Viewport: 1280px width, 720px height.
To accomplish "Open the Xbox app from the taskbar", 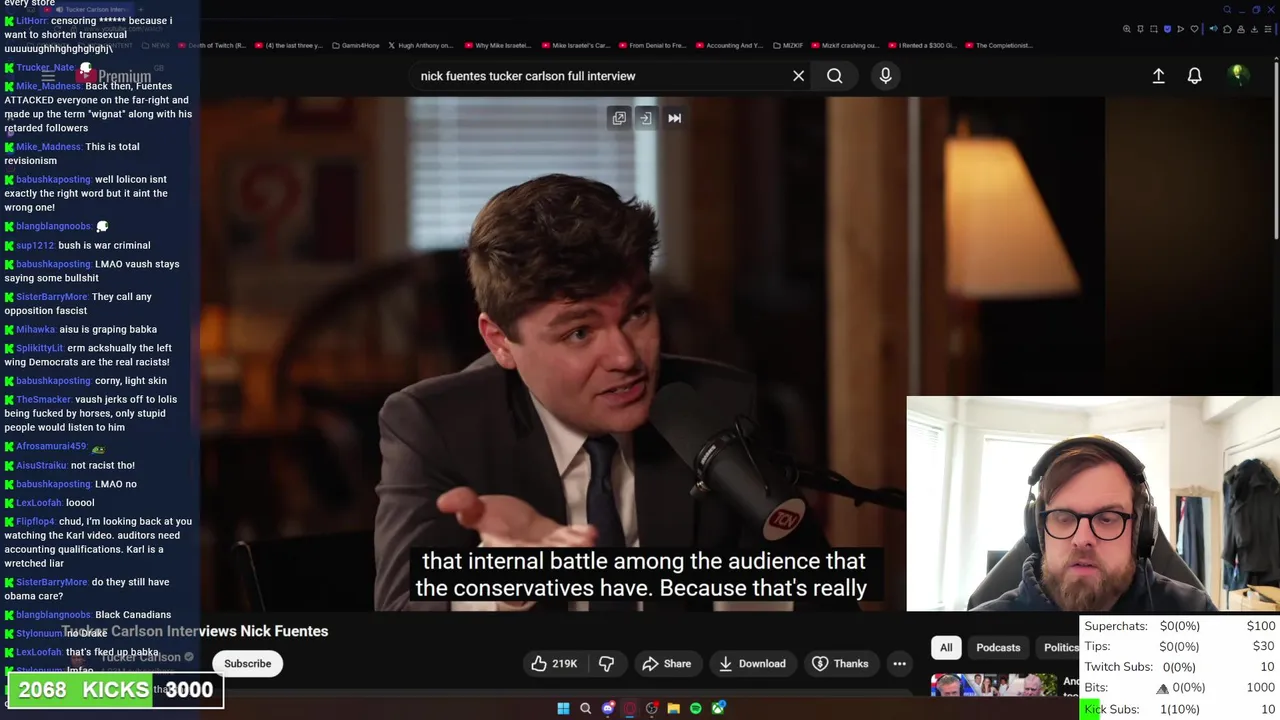I will coord(718,708).
